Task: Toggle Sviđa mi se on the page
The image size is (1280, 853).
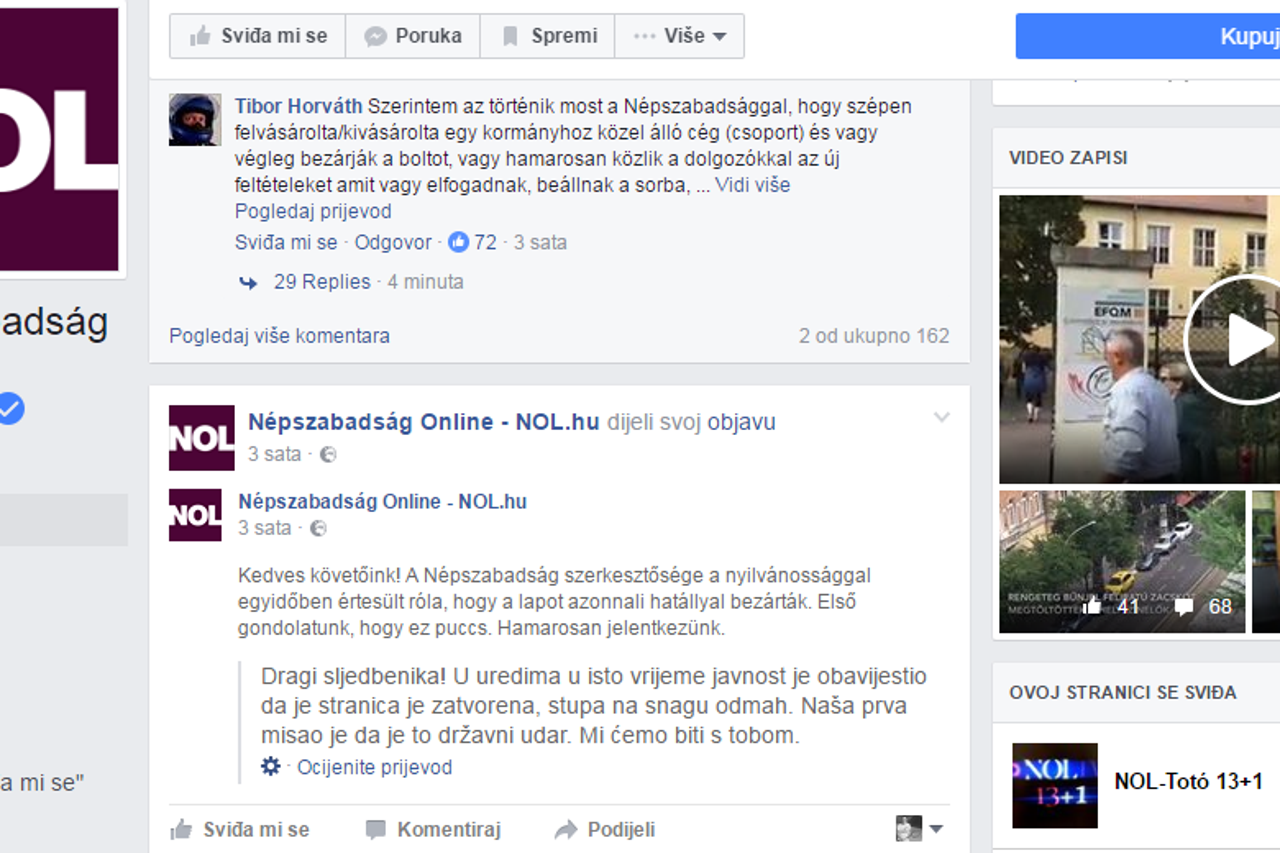Action: [x=258, y=36]
